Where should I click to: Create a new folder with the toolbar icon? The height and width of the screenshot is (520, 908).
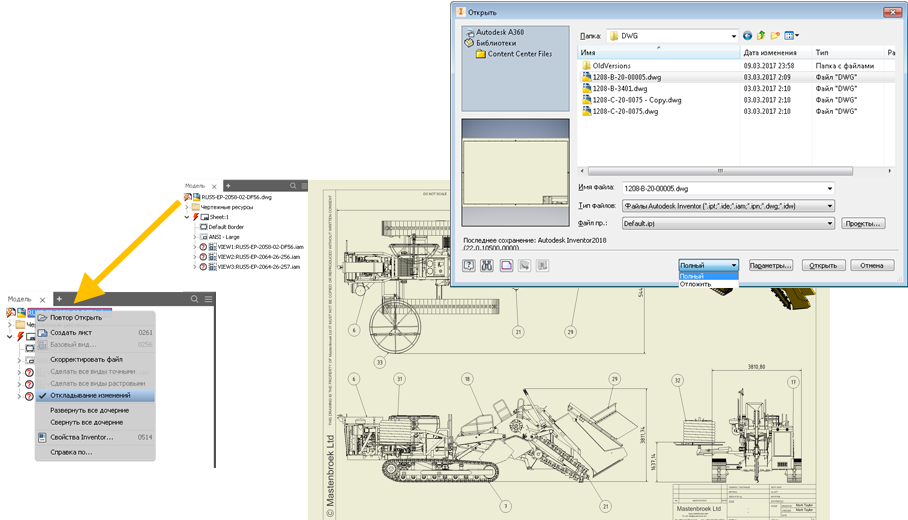point(775,36)
